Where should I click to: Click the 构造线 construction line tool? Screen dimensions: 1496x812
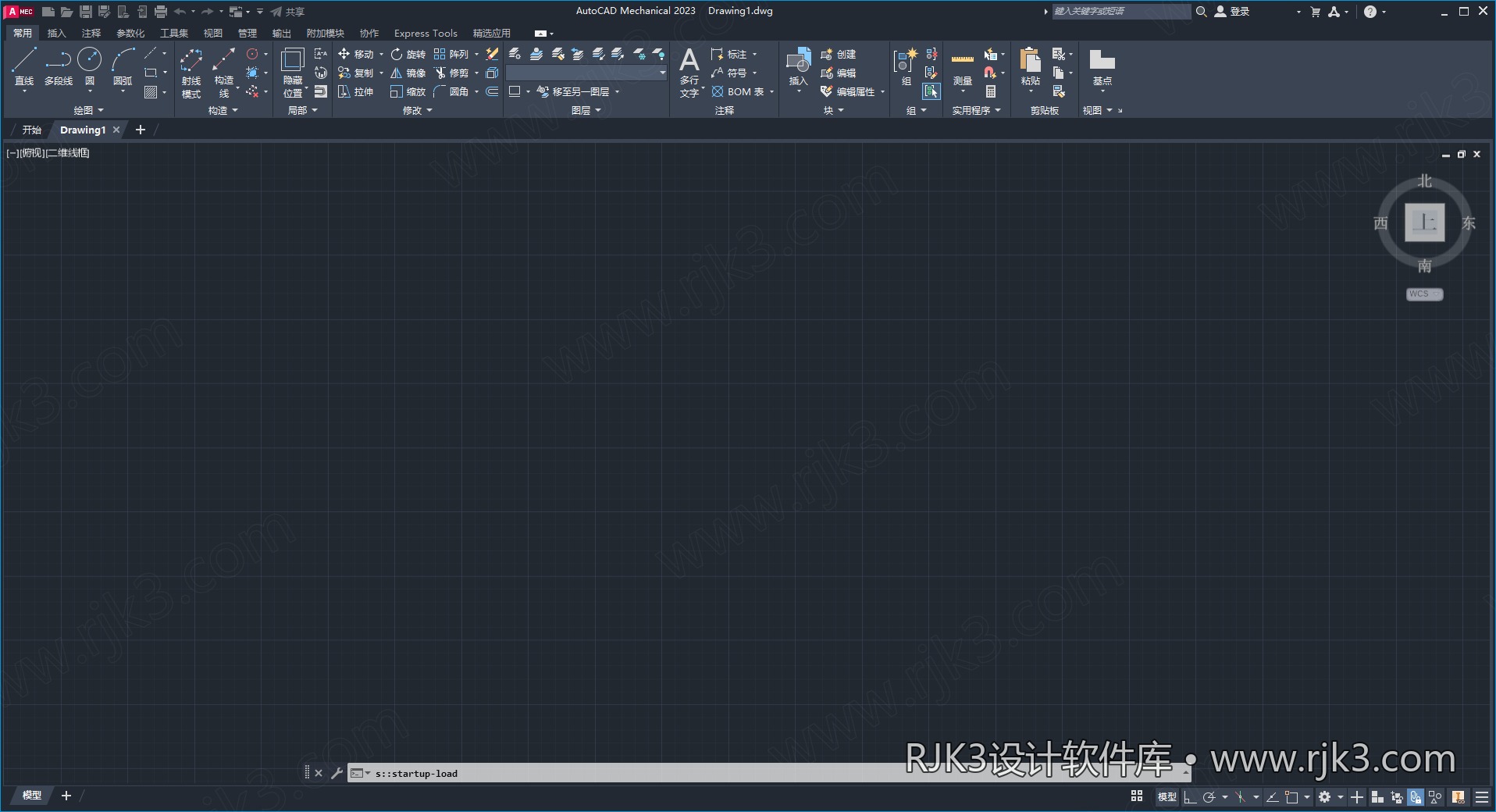pyautogui.click(x=224, y=72)
